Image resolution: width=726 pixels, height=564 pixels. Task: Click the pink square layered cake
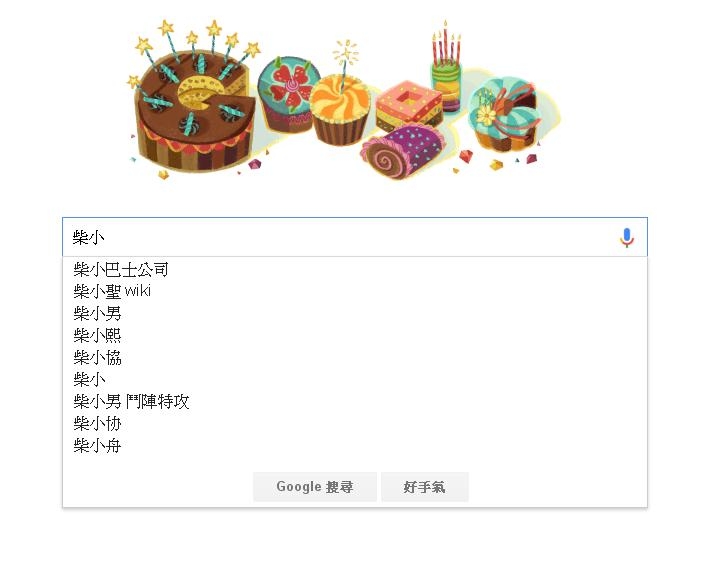408,106
